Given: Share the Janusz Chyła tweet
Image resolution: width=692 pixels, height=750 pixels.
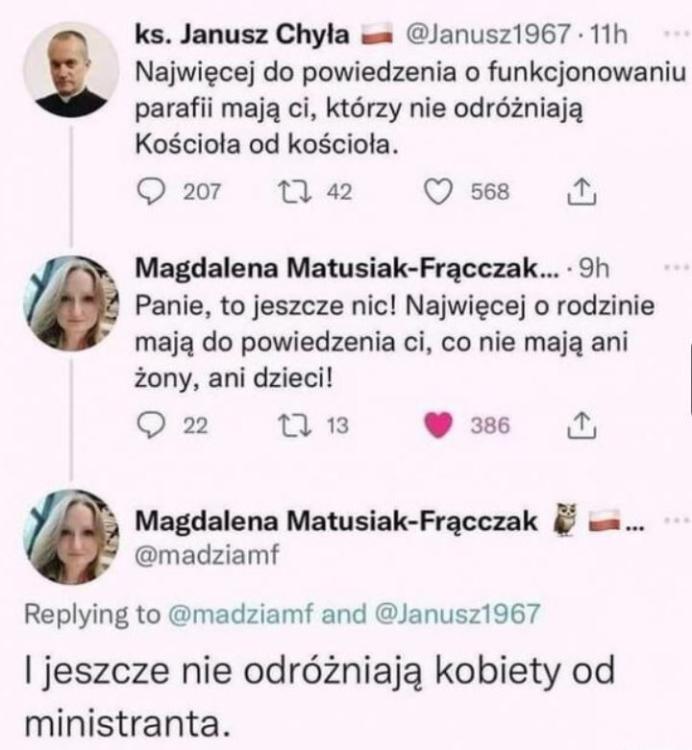Looking at the screenshot, I should (x=581, y=191).
